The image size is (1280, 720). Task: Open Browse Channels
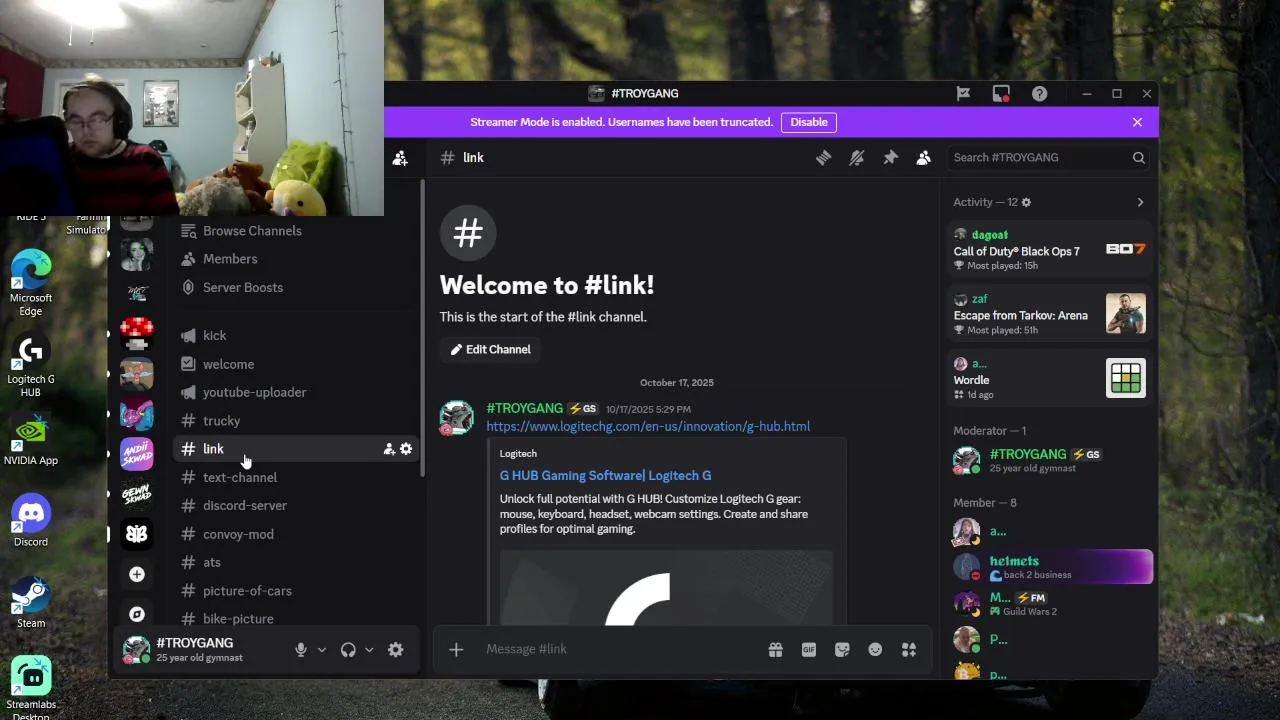(296, 231)
